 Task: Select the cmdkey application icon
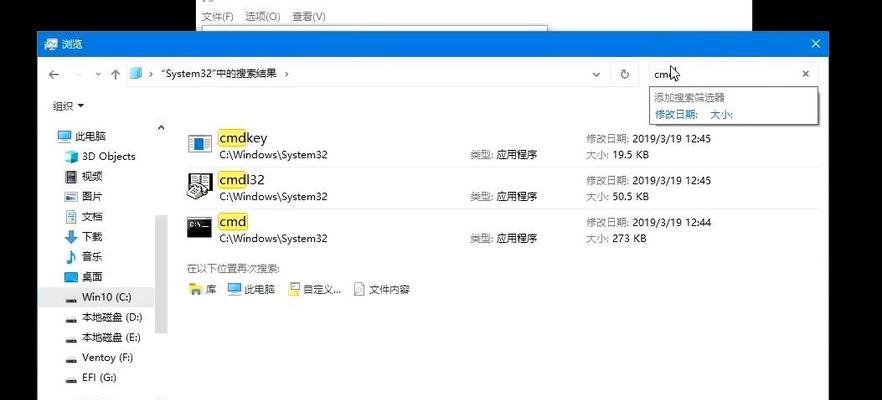(x=199, y=144)
